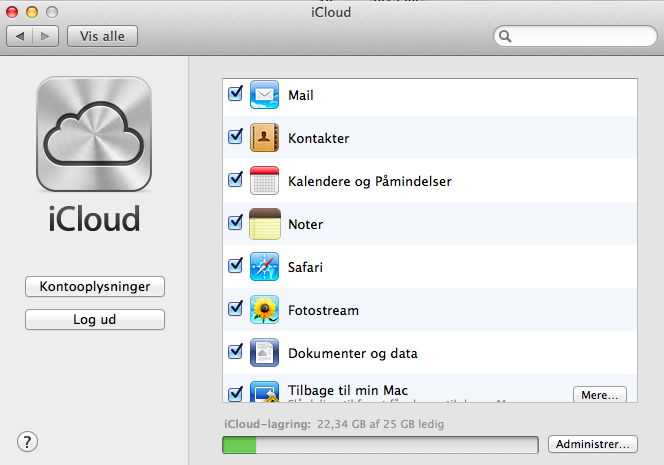Uncheck the Mail checkbox

click(236, 94)
